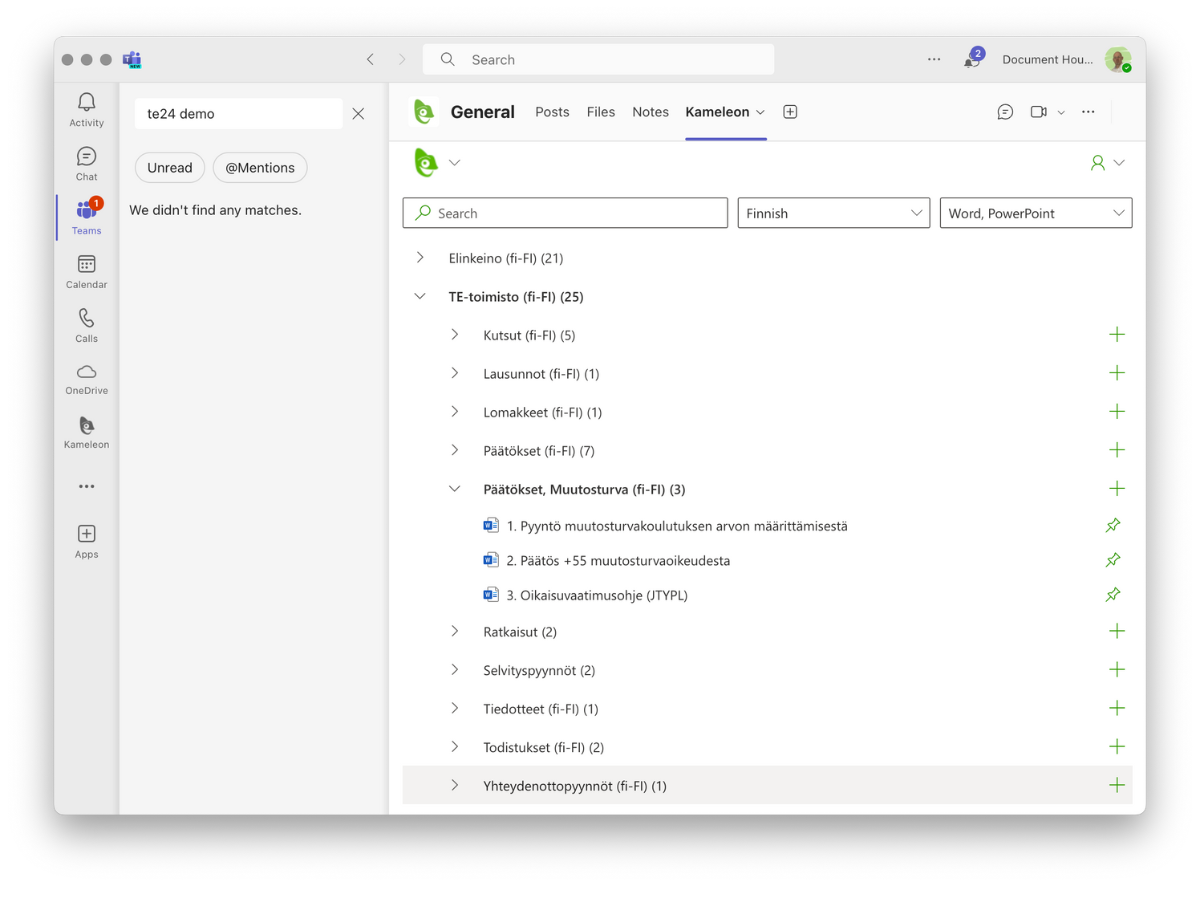Pin the Pyyntö muutosturvakoulutuksen document
Viewport: 1200px width, 900px height.
1113,525
